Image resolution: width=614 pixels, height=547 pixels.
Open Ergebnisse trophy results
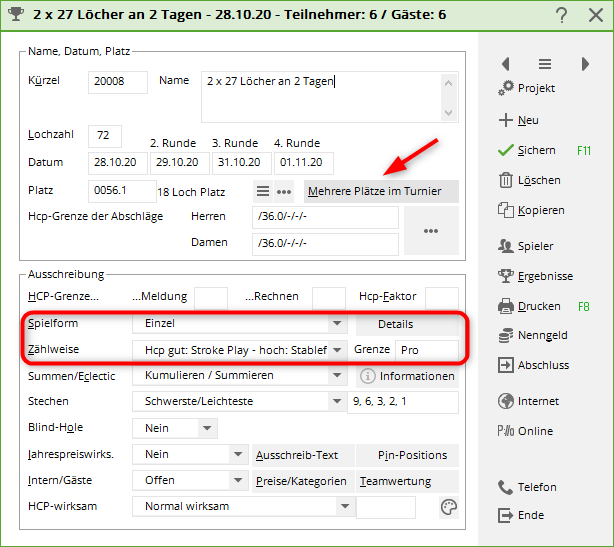[506, 276]
